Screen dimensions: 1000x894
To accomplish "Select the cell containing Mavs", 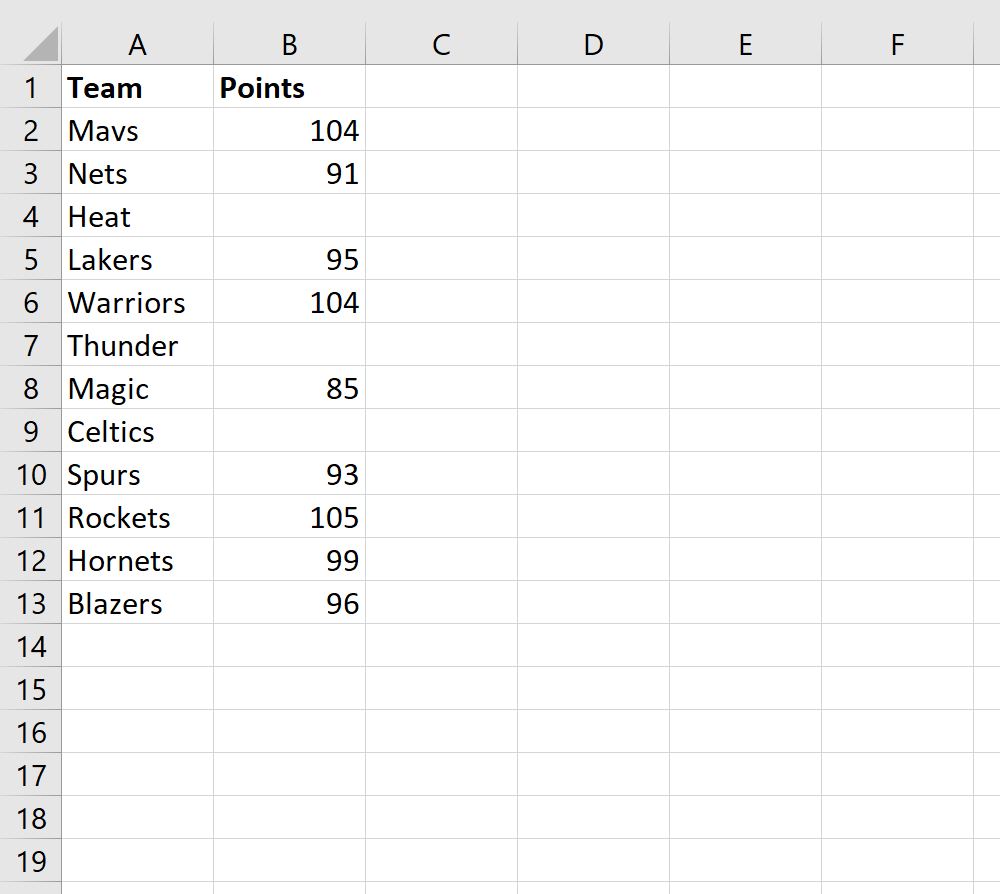I will (x=137, y=131).
